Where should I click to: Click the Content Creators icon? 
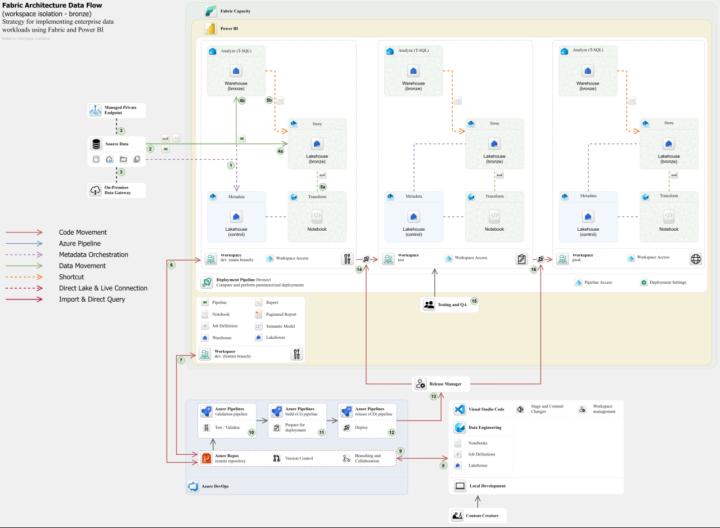[459, 516]
